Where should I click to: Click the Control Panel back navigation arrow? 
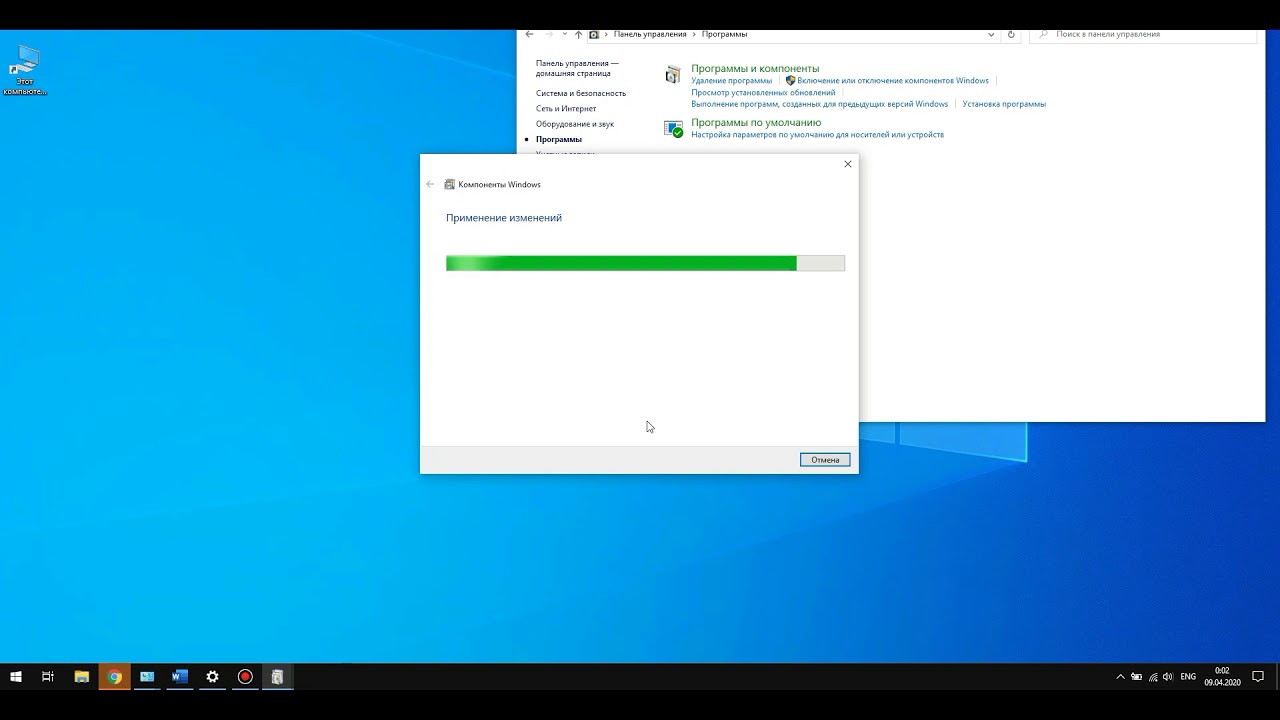click(529, 34)
